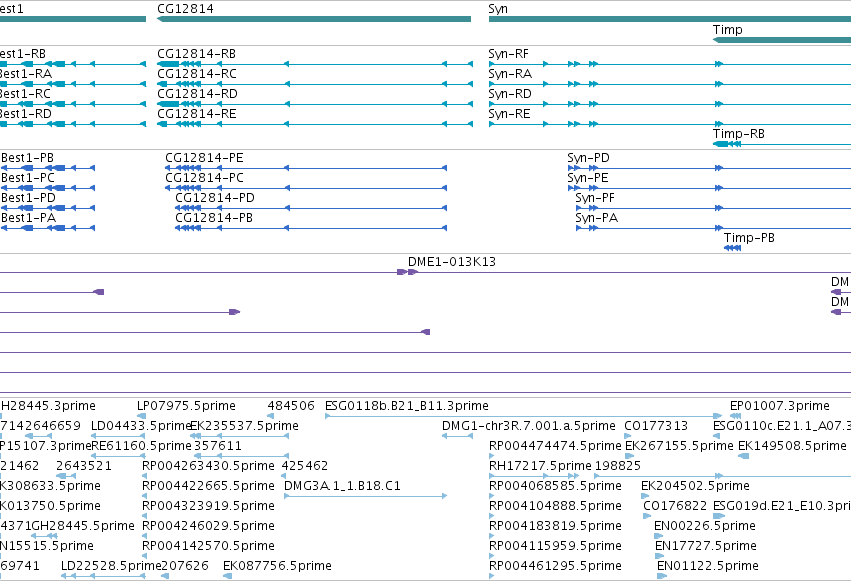Select the 207626 EST label

[185, 566]
